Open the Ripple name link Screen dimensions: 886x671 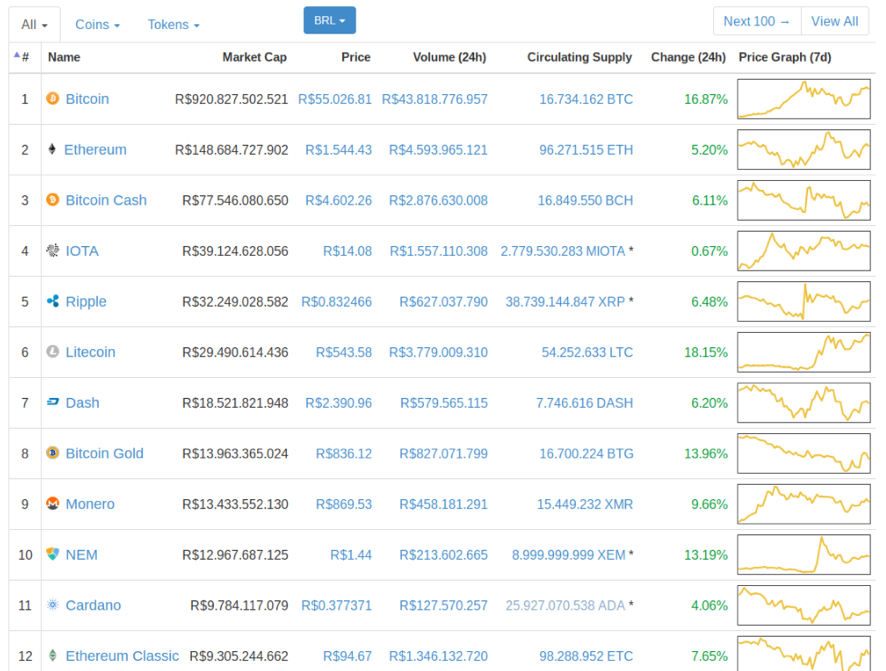[x=86, y=302]
